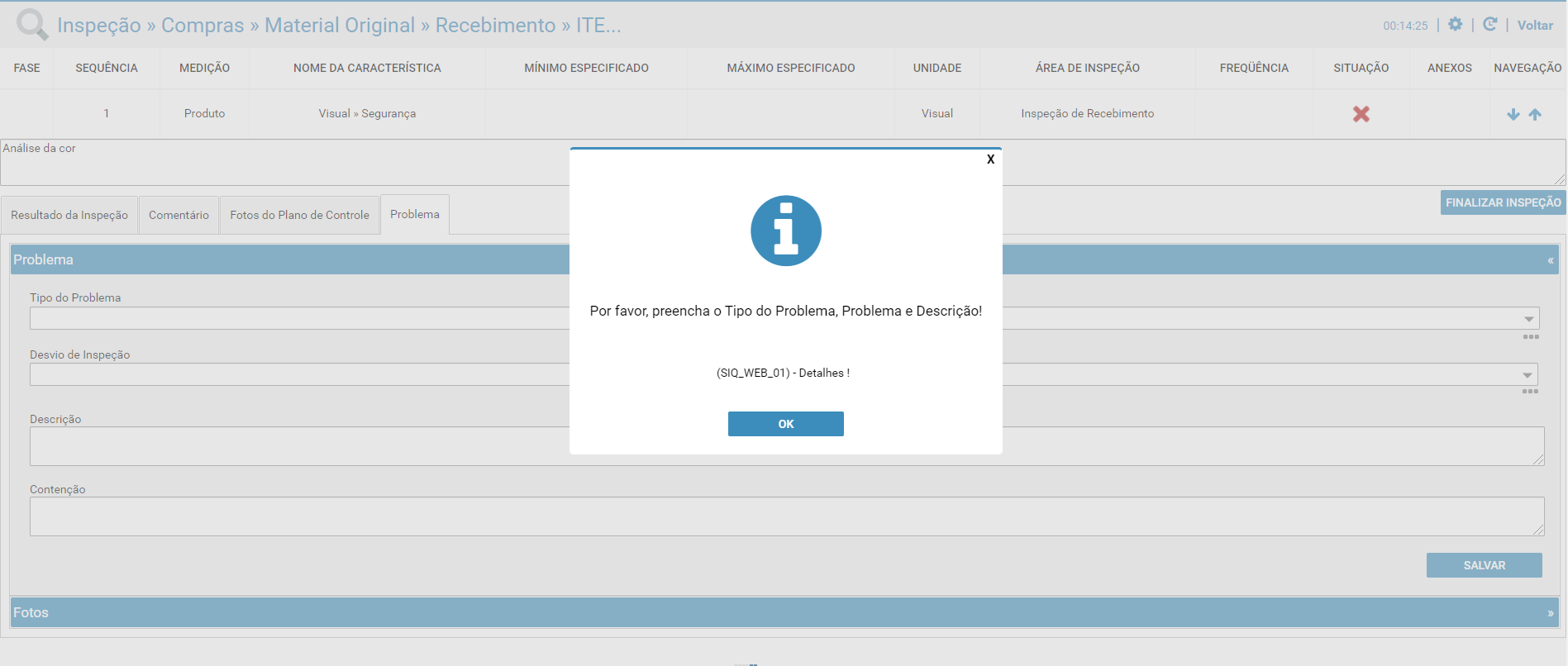
Task: Click ellipsis icon under Desvio de Inspeção
Action: (x=1530, y=392)
